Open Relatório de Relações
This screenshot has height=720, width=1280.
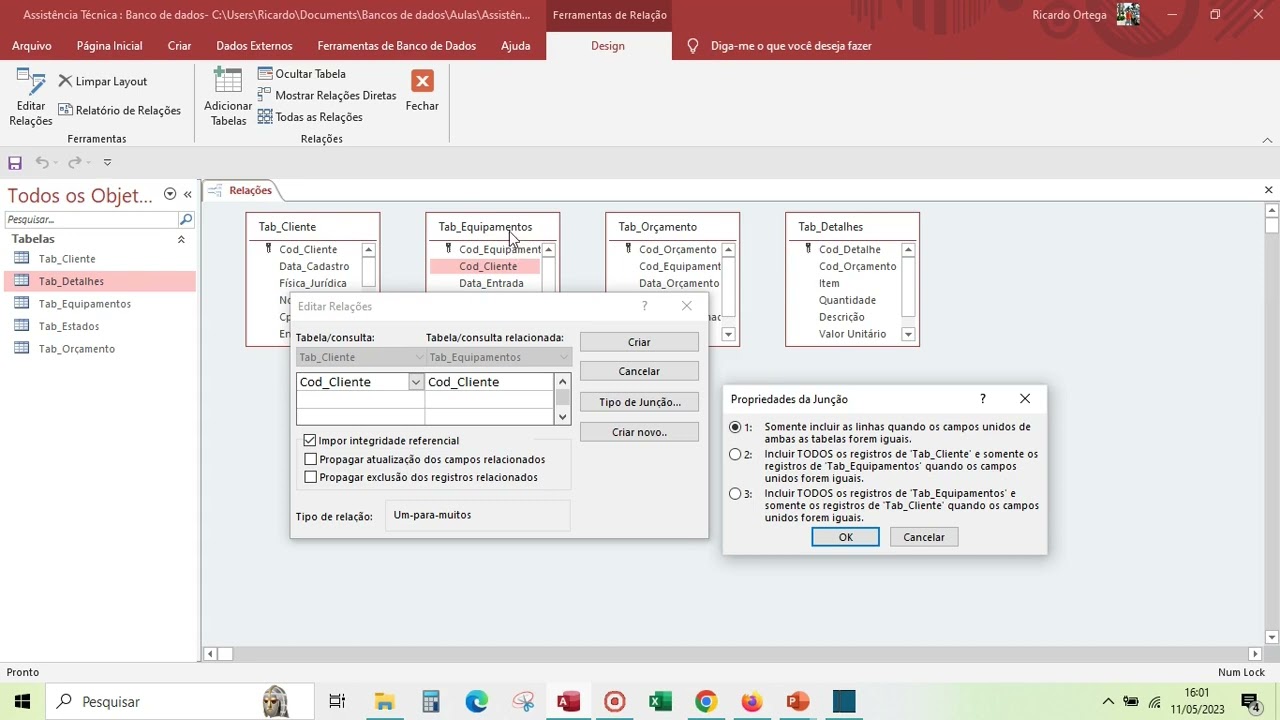click(x=119, y=110)
